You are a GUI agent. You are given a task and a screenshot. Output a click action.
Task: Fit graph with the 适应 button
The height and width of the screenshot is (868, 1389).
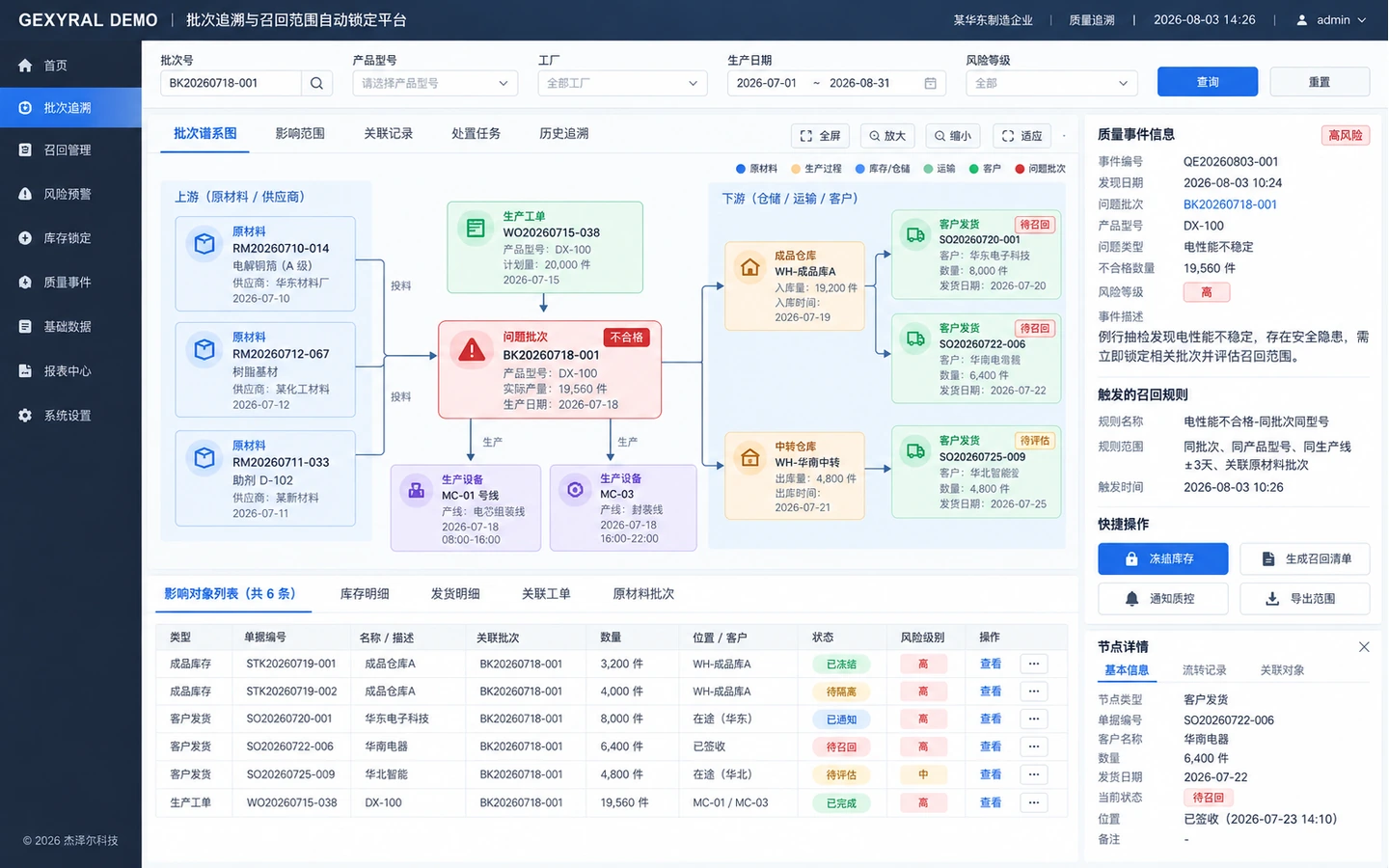(1021, 136)
